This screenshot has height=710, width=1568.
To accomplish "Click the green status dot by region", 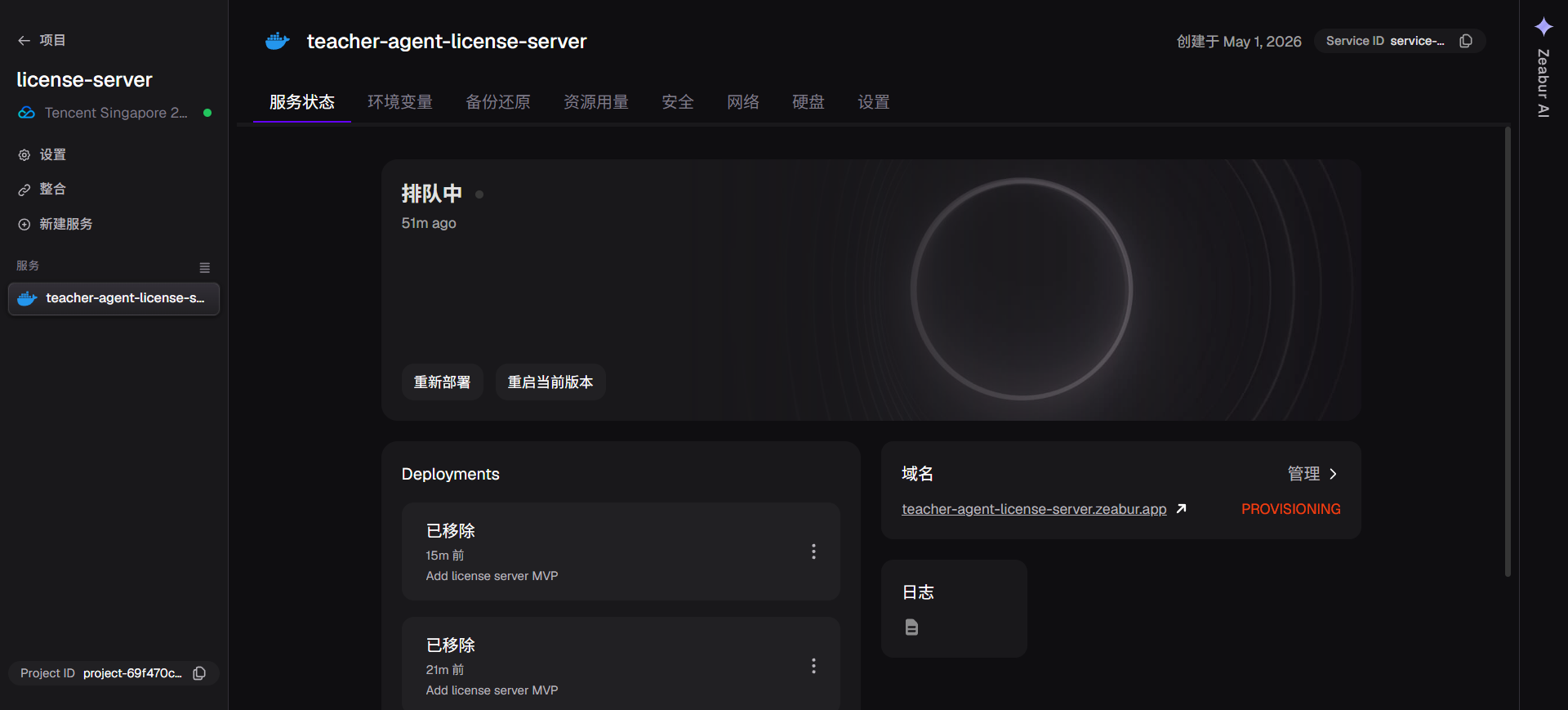I will coord(207,113).
